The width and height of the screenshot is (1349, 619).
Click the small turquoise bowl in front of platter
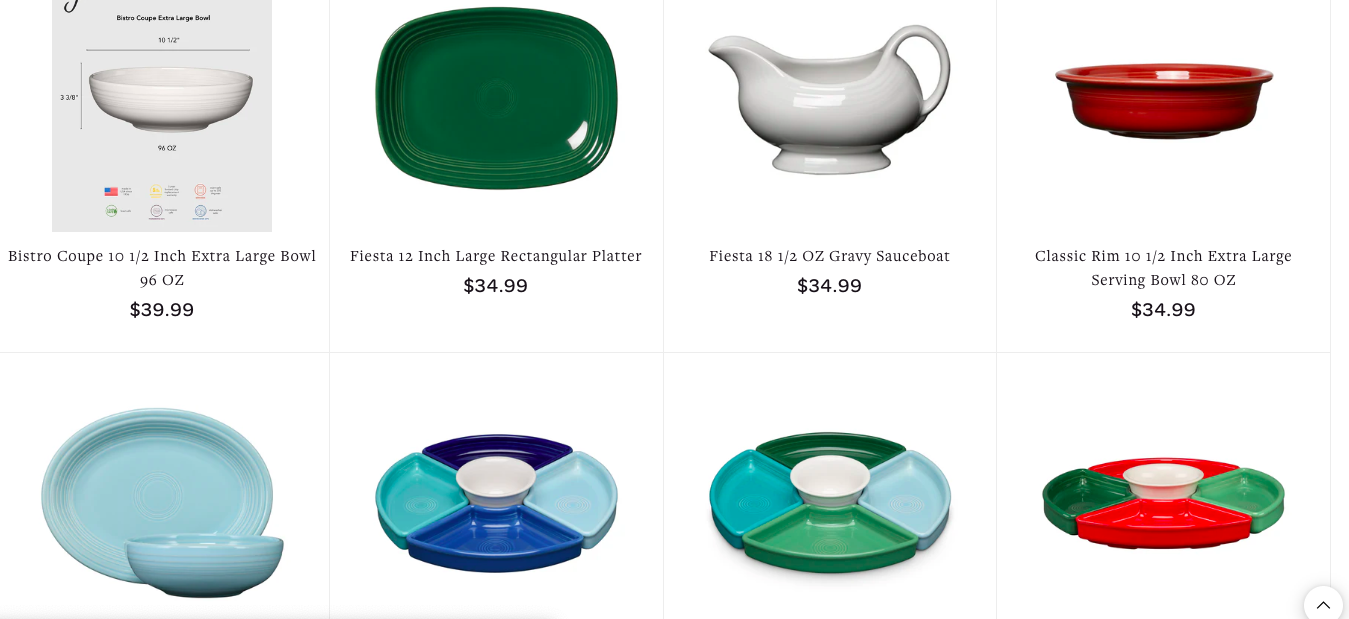tap(204, 564)
